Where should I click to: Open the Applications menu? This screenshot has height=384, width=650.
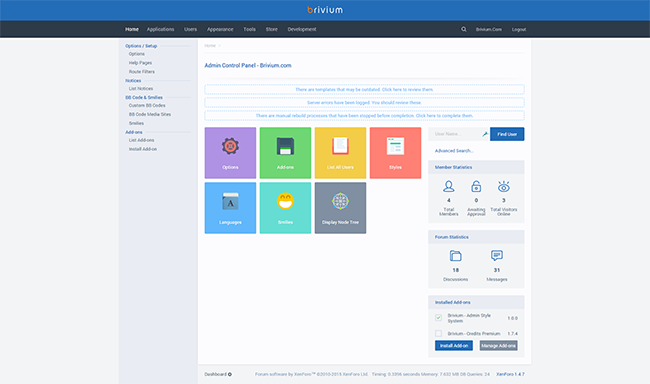pyautogui.click(x=160, y=29)
